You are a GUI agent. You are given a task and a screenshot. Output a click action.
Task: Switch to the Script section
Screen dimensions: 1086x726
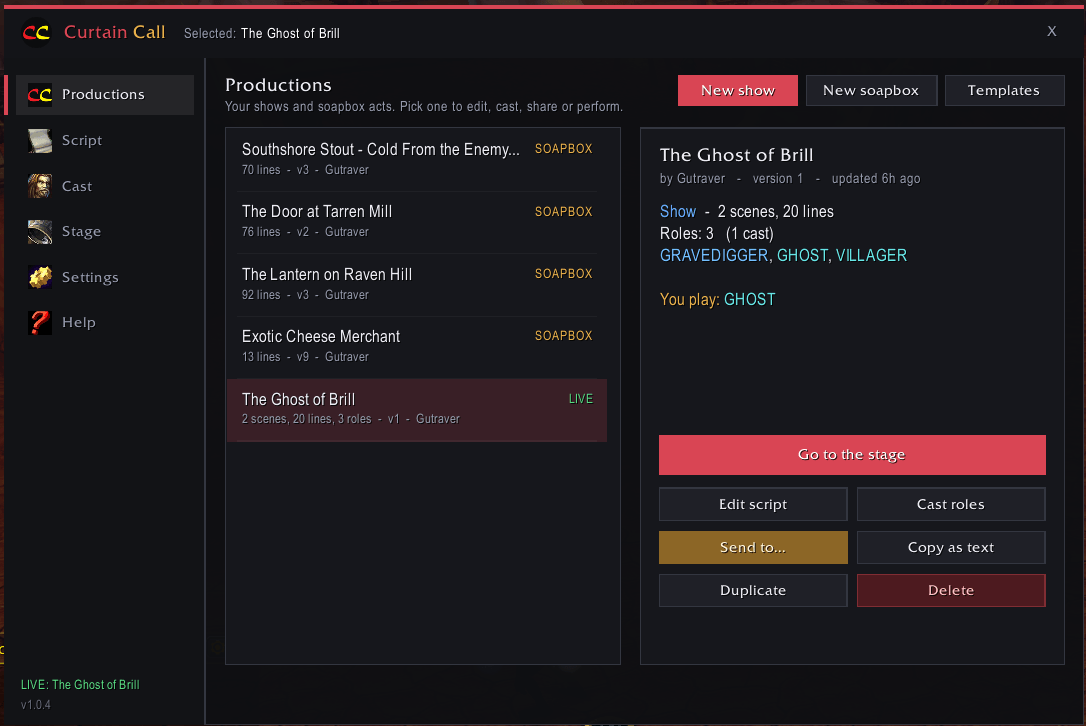(105, 141)
